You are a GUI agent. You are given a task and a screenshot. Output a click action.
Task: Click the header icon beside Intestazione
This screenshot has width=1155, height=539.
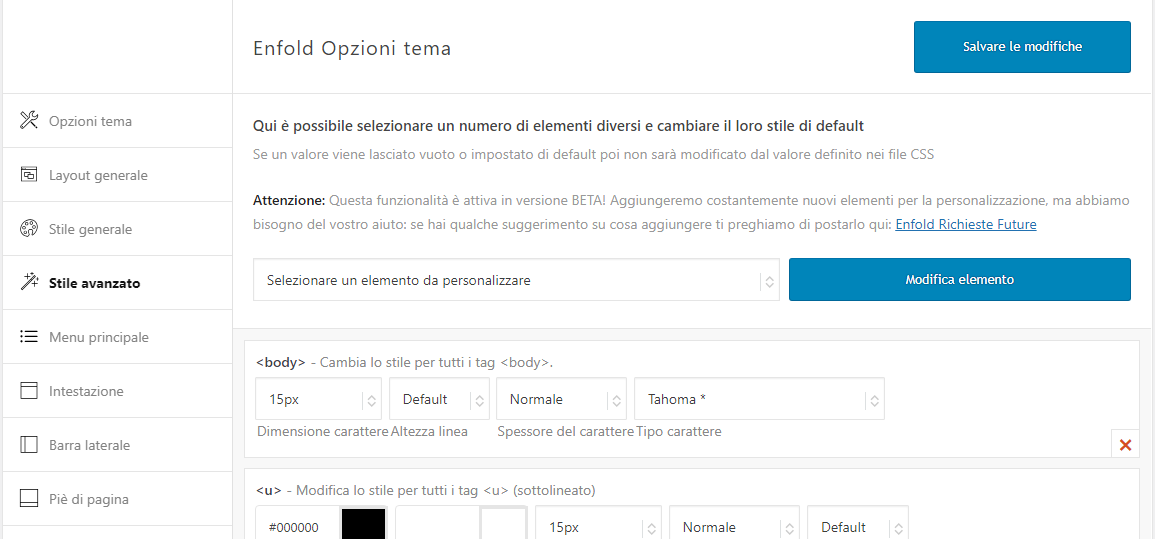coord(29,391)
